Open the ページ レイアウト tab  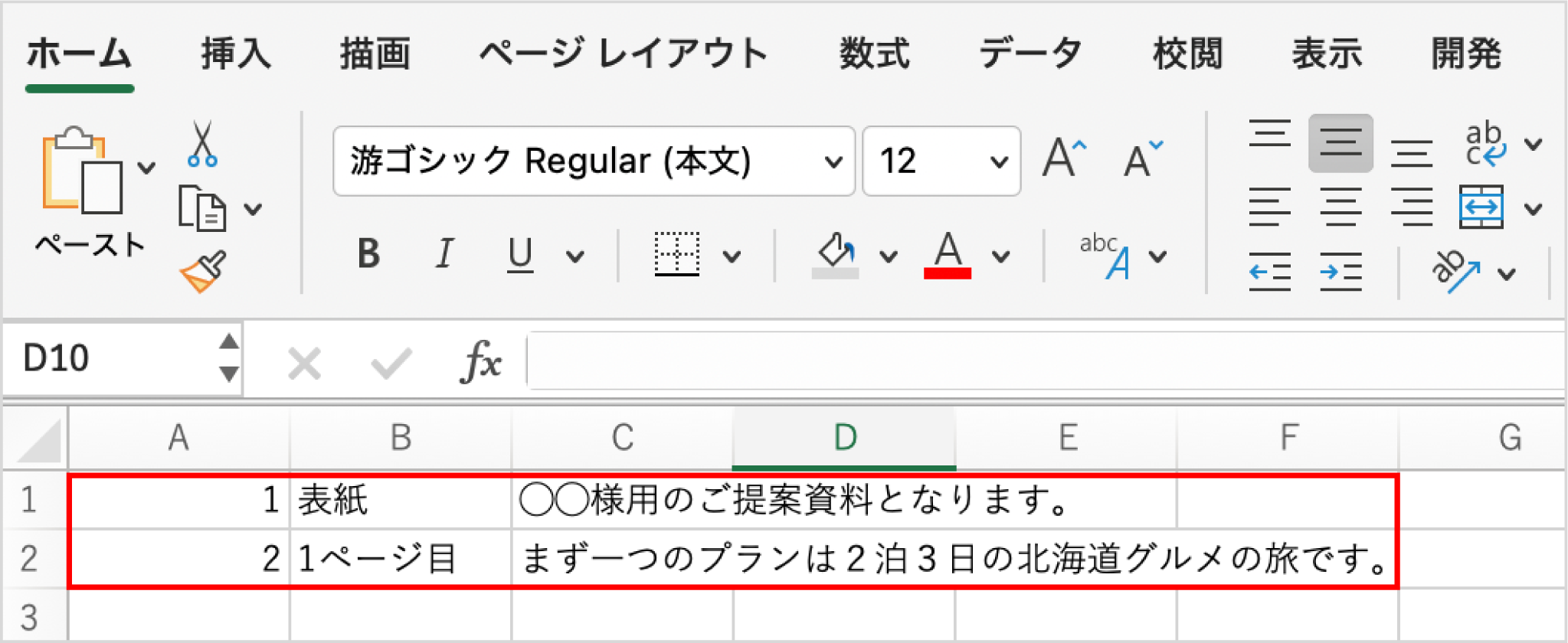624,54
